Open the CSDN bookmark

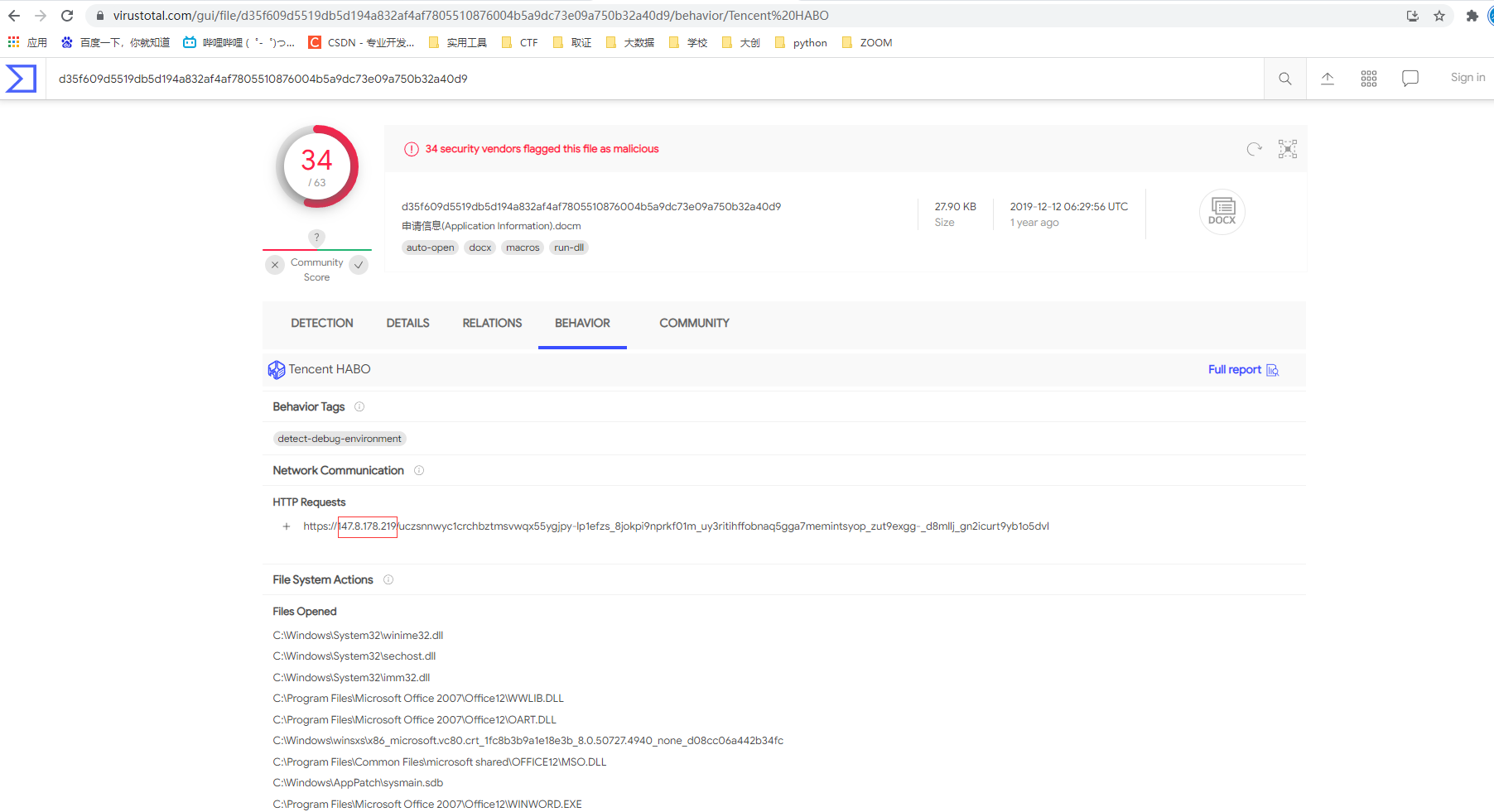click(x=361, y=42)
